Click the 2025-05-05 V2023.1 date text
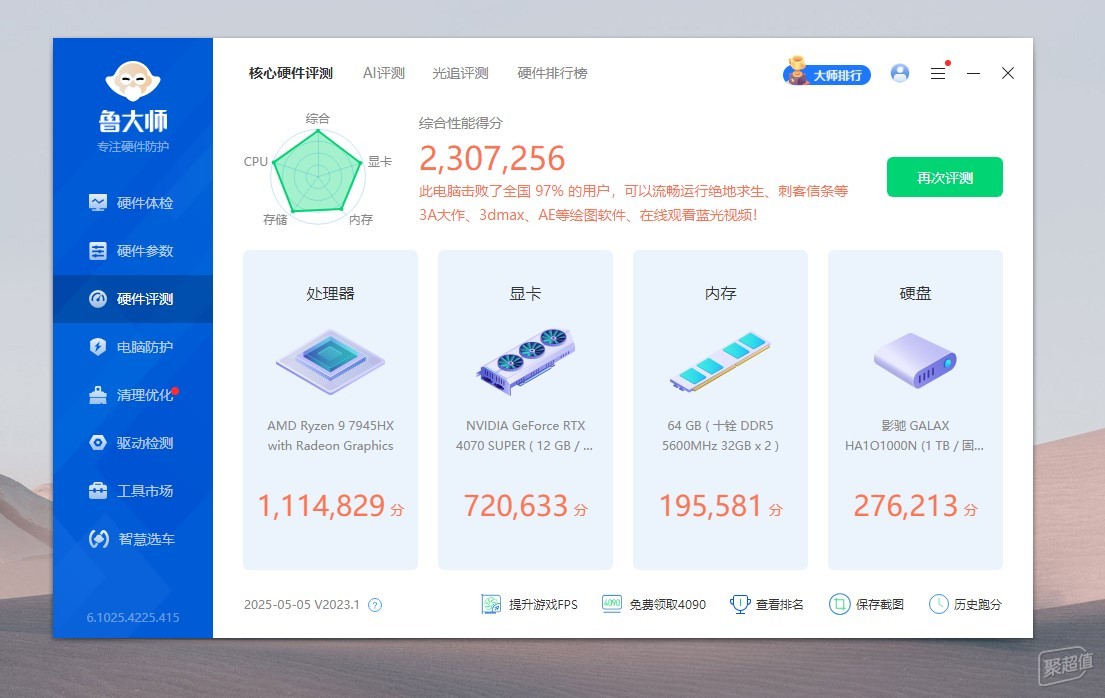Screen dimensions: 1105x698 (x=302, y=605)
